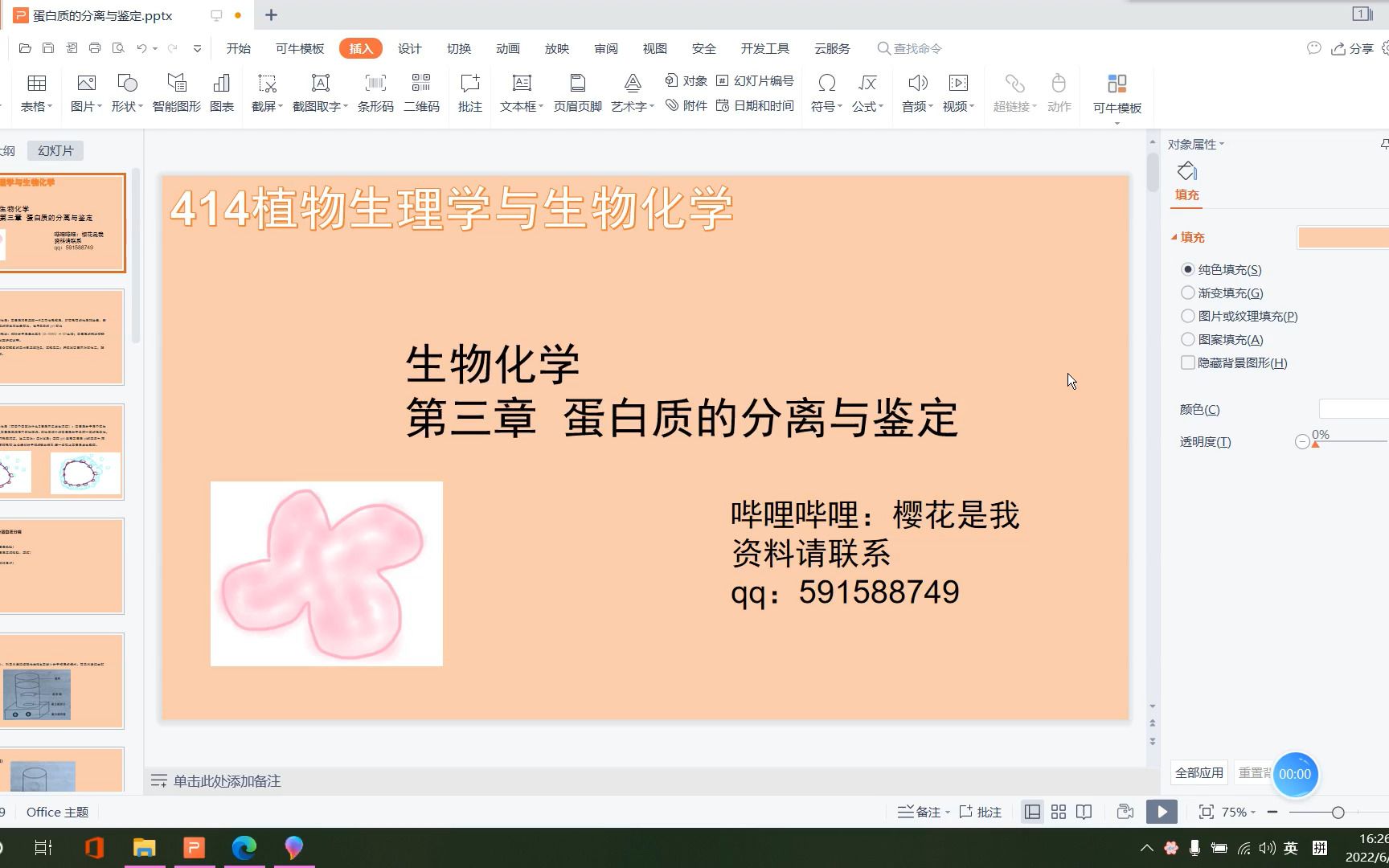Click the Share (分享) button

1353,48
